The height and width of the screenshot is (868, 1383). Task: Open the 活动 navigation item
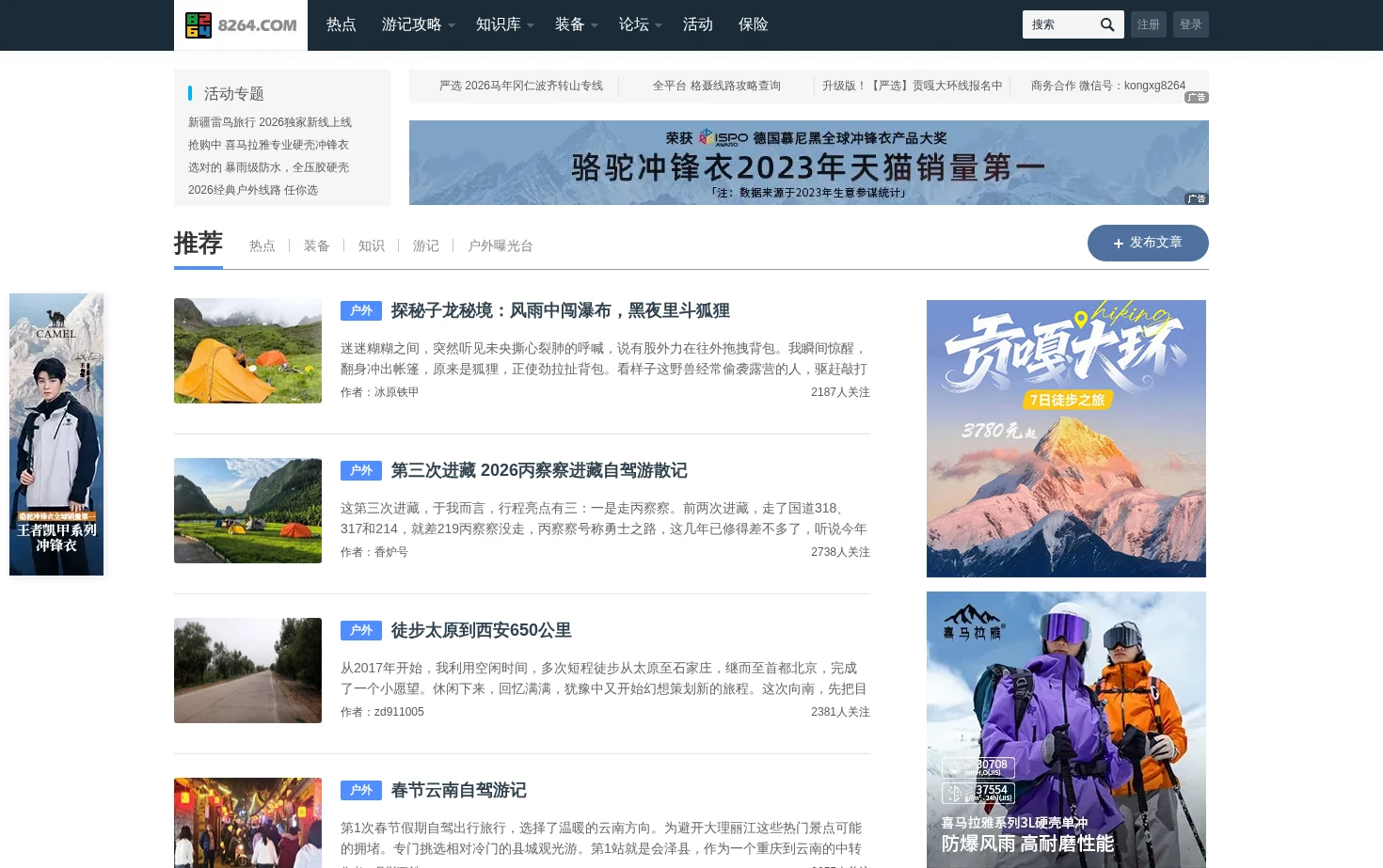coord(698,24)
